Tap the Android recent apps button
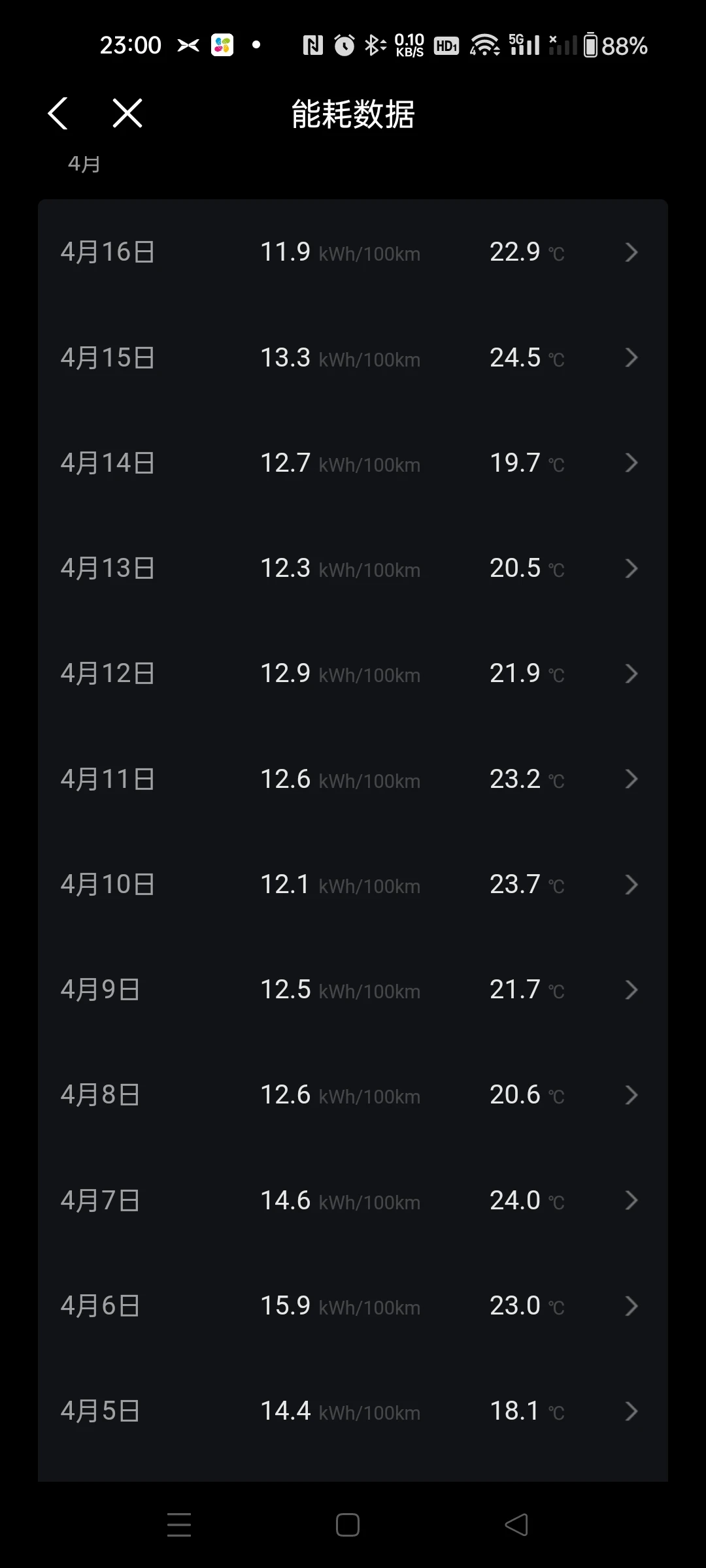The width and height of the screenshot is (706, 1568). [x=179, y=1525]
